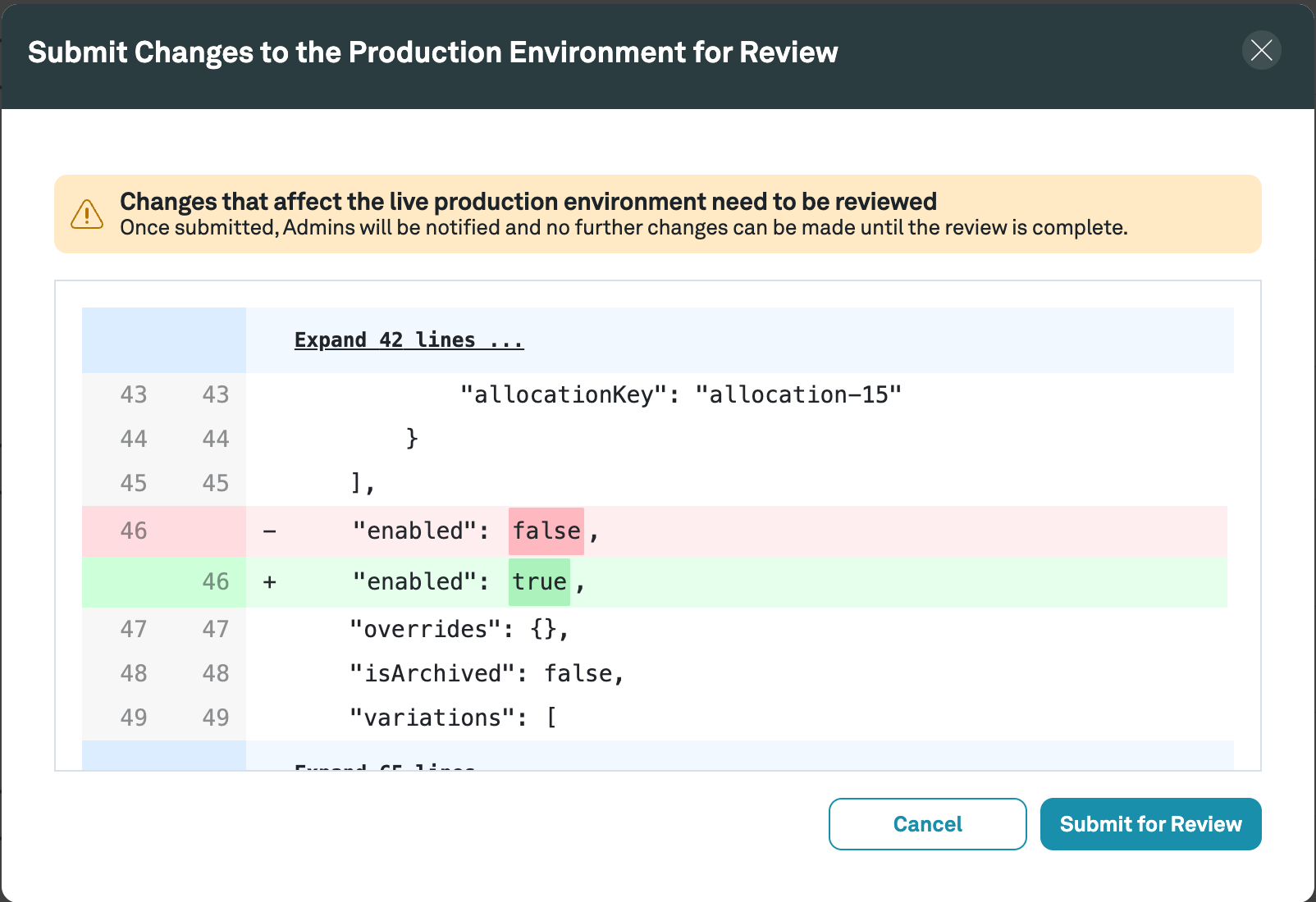Close the review dialog with the X
Screen dimensions: 1316x902
coord(1261,51)
